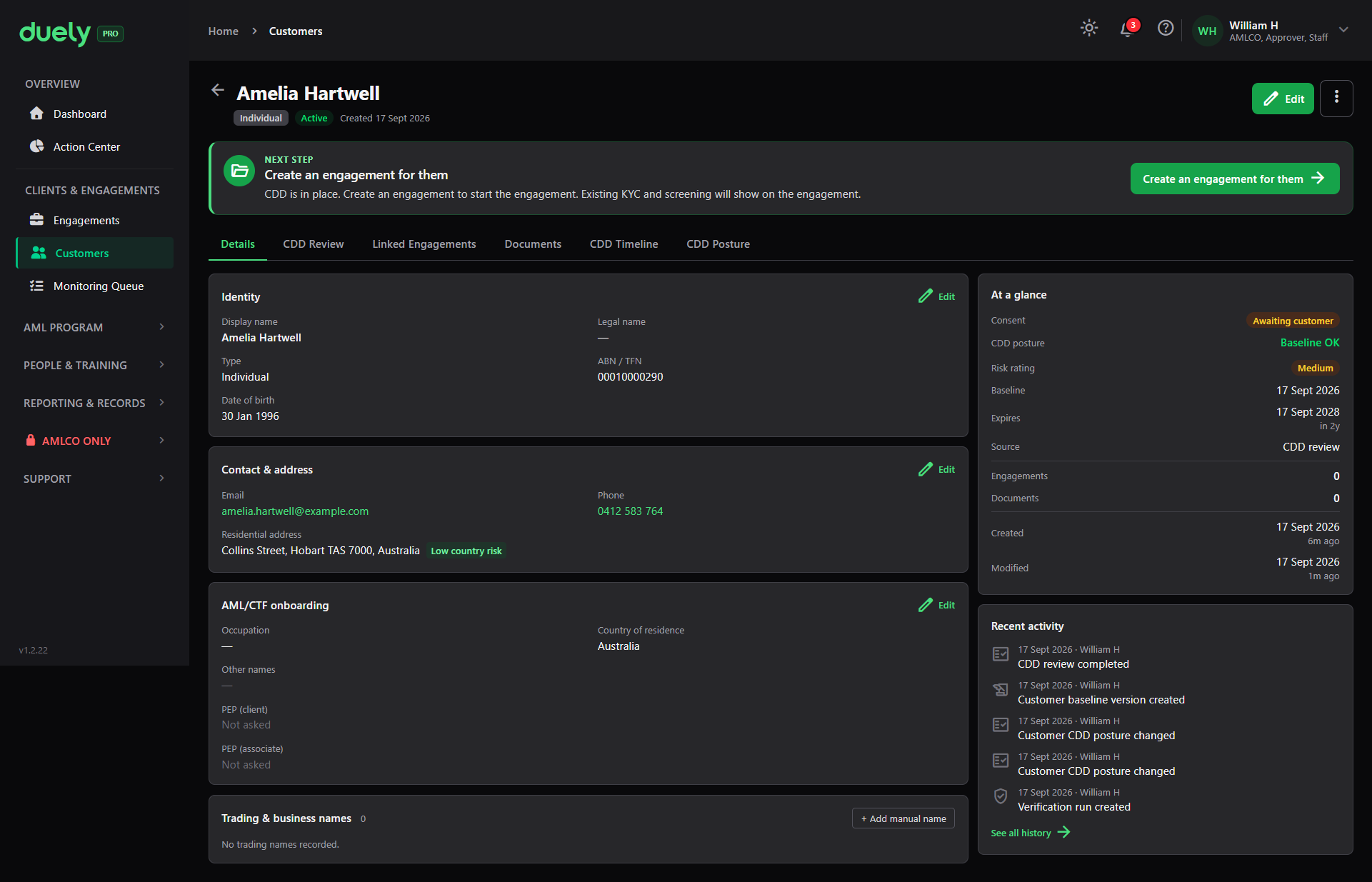Click the duely logo
This screenshot has width=1372, height=882.
pyautogui.click(x=55, y=33)
